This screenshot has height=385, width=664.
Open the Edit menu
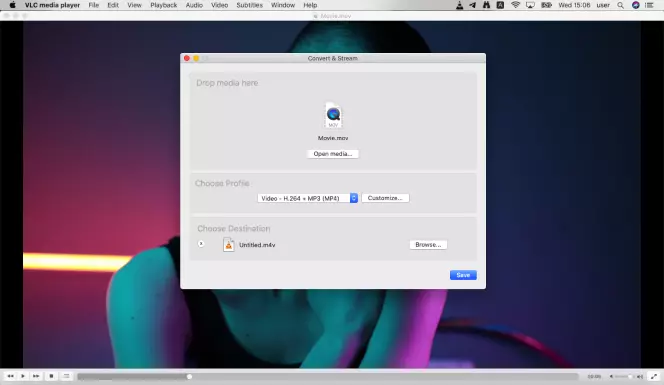(x=113, y=5)
